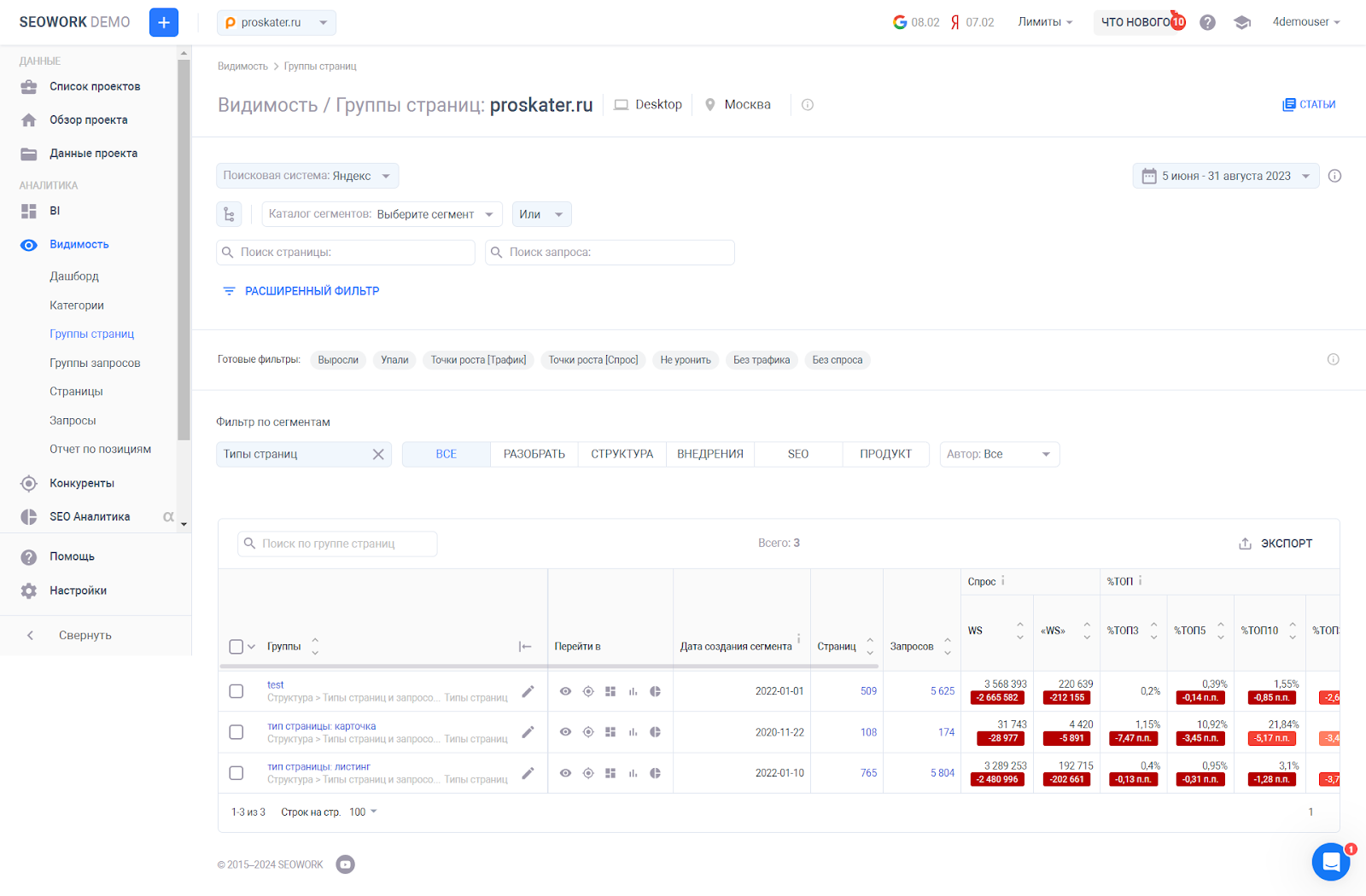Image resolution: width=1366 pixels, height=896 pixels.
Task: Open РАСШИРЕННЫЙ ФИЛЬТР
Action: tap(301, 291)
